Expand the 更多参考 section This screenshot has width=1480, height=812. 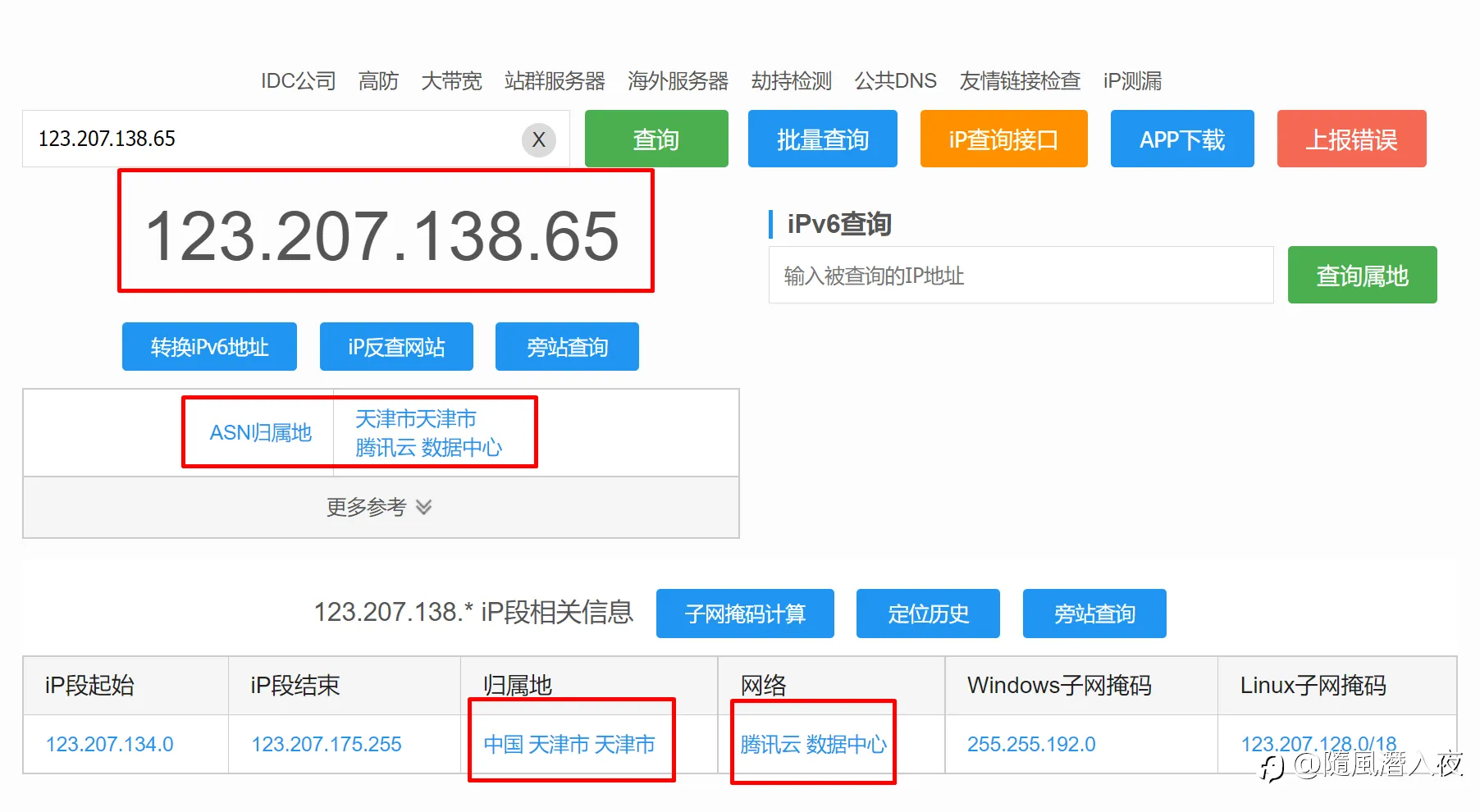point(381,507)
